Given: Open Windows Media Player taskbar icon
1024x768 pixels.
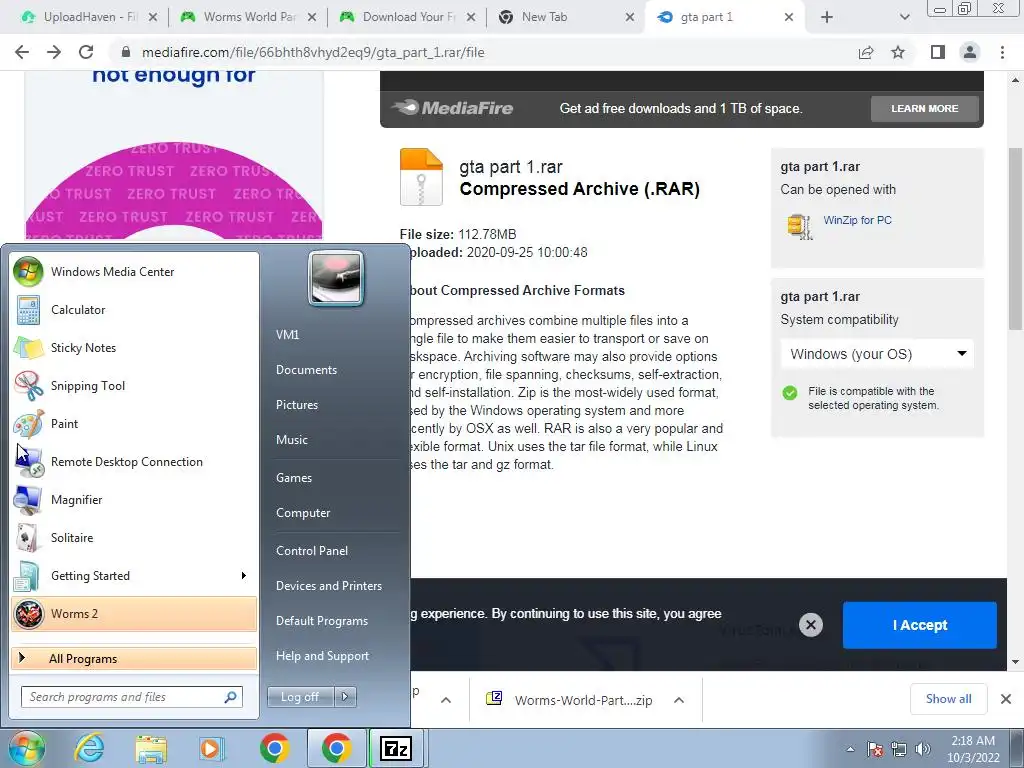Looking at the screenshot, I should pos(211,748).
